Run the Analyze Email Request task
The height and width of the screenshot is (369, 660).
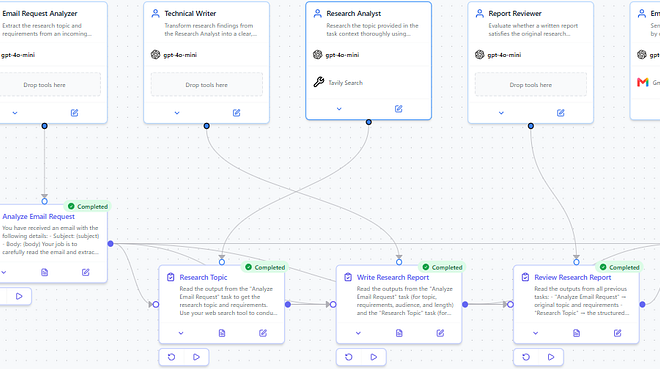pos(19,296)
